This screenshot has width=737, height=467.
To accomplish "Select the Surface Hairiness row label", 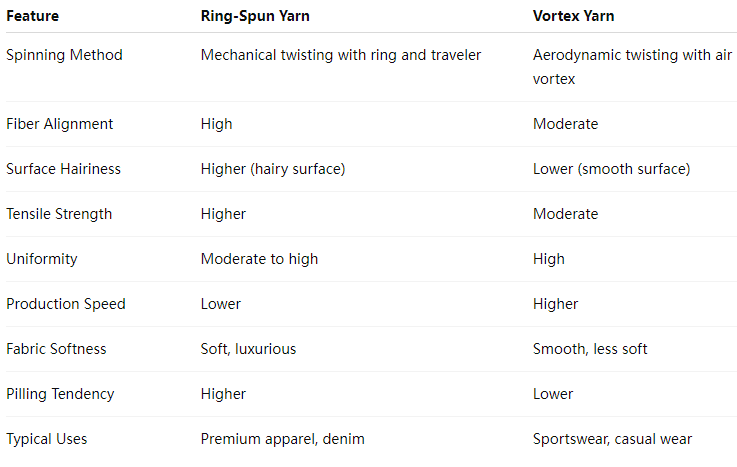I will [x=63, y=169].
